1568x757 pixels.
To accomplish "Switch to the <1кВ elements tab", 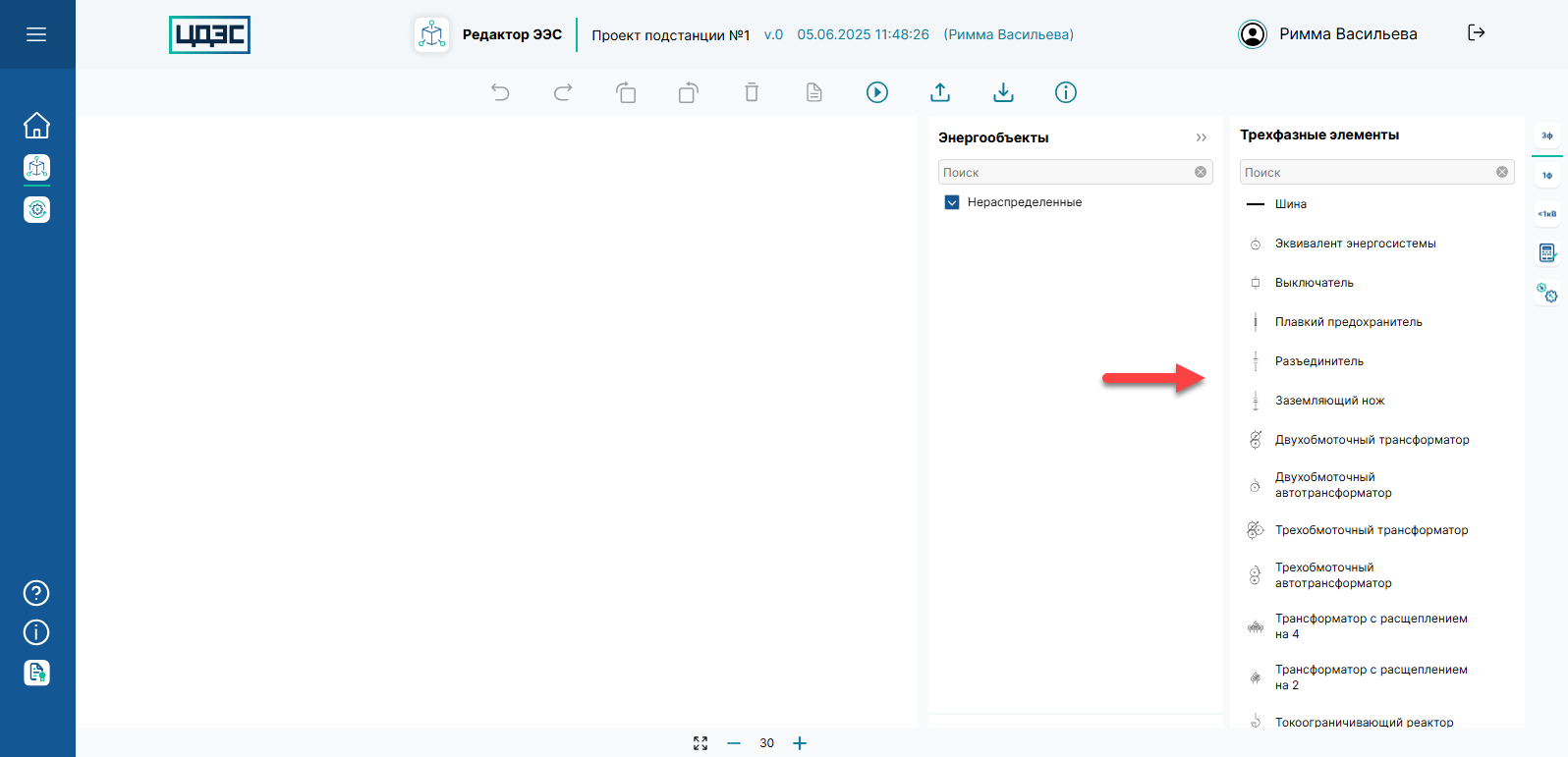I will point(1547,214).
